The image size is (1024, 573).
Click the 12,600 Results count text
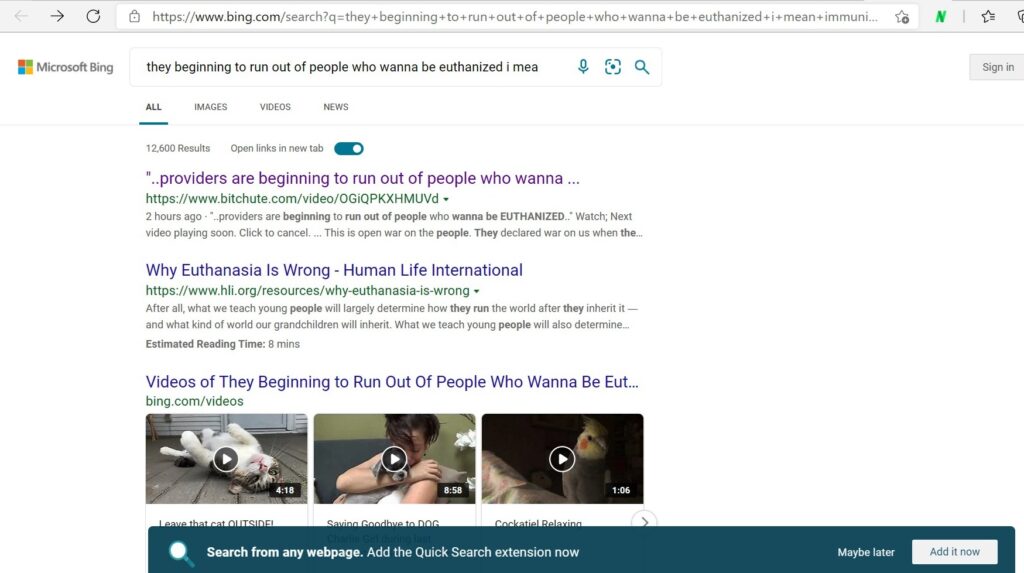(x=178, y=148)
